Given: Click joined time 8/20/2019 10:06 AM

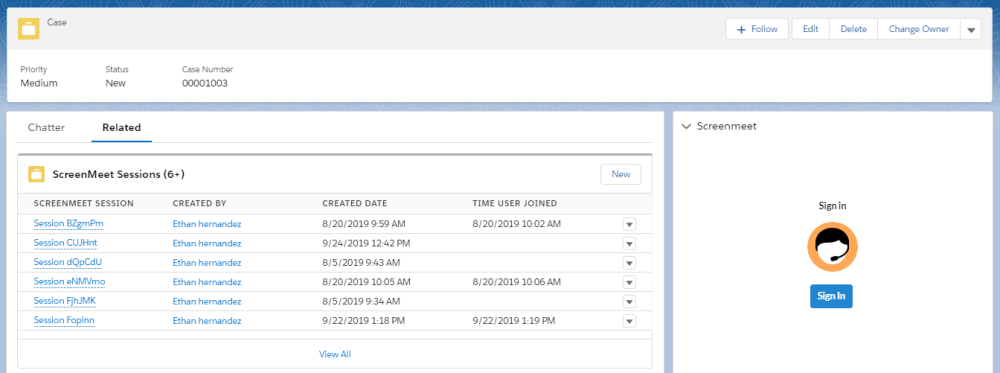Looking at the screenshot, I should 517,282.
